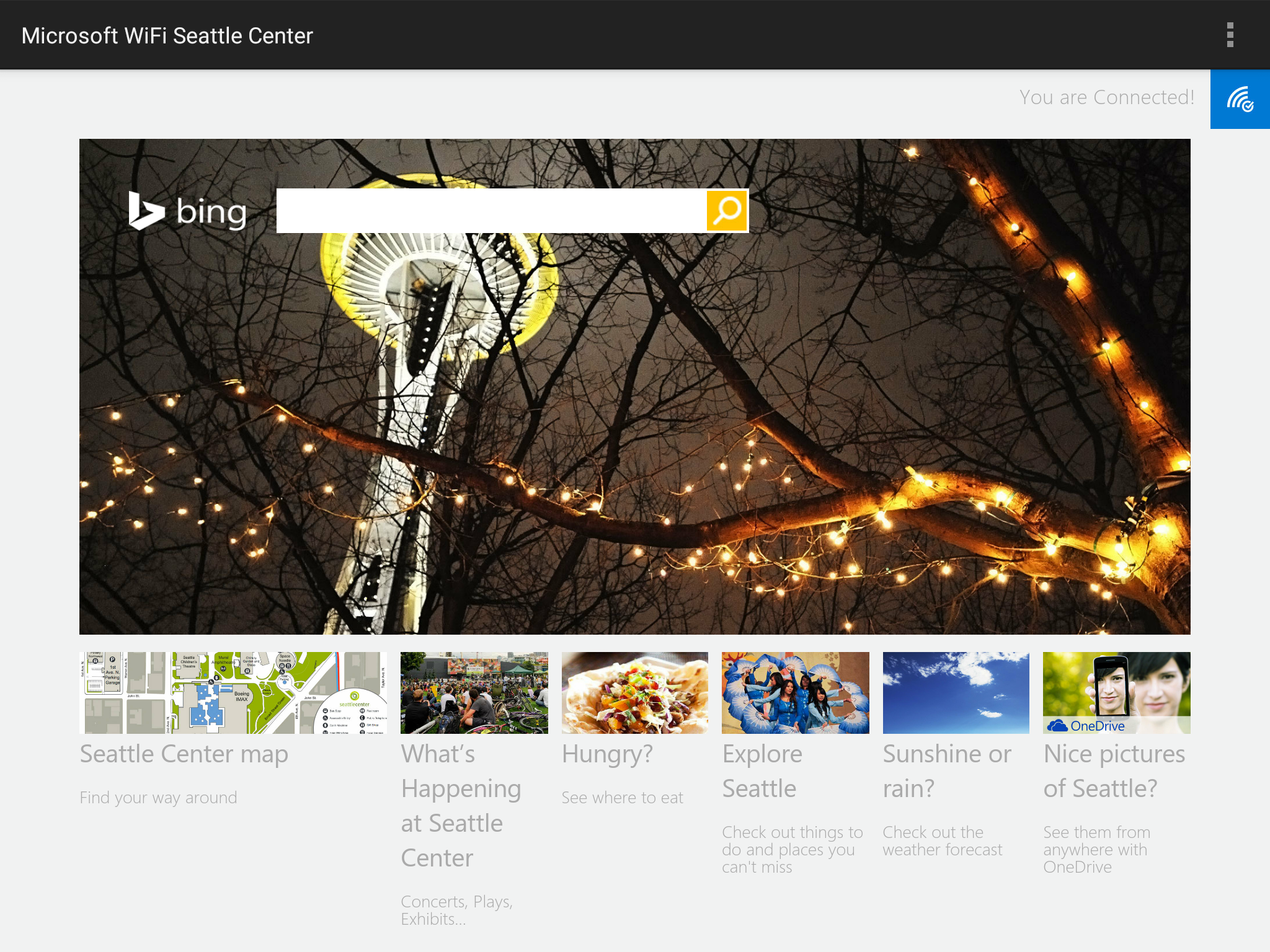Open the blue fan dancers thumbnail

pyautogui.click(x=795, y=692)
